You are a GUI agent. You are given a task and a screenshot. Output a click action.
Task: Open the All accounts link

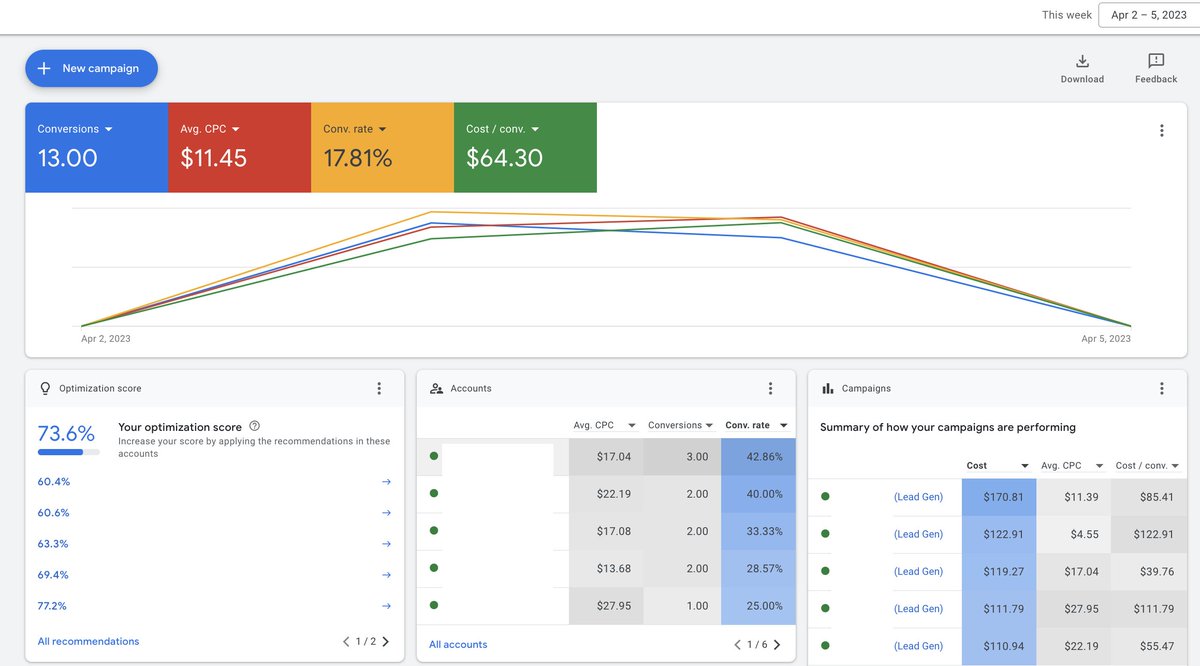(x=458, y=645)
